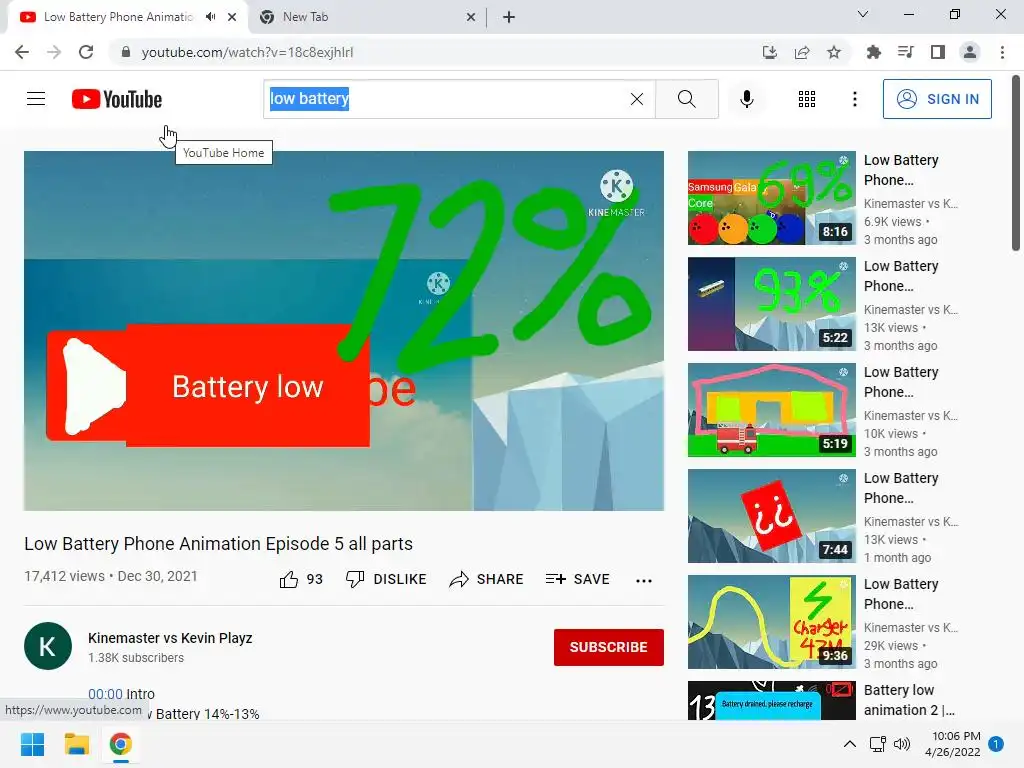Go back in the browser

(22, 52)
